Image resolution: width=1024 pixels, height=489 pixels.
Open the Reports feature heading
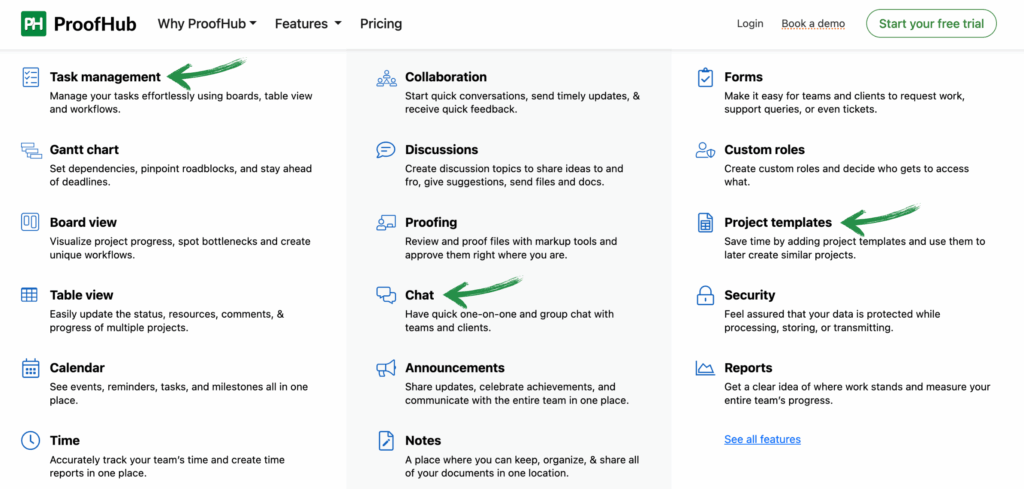[748, 368]
